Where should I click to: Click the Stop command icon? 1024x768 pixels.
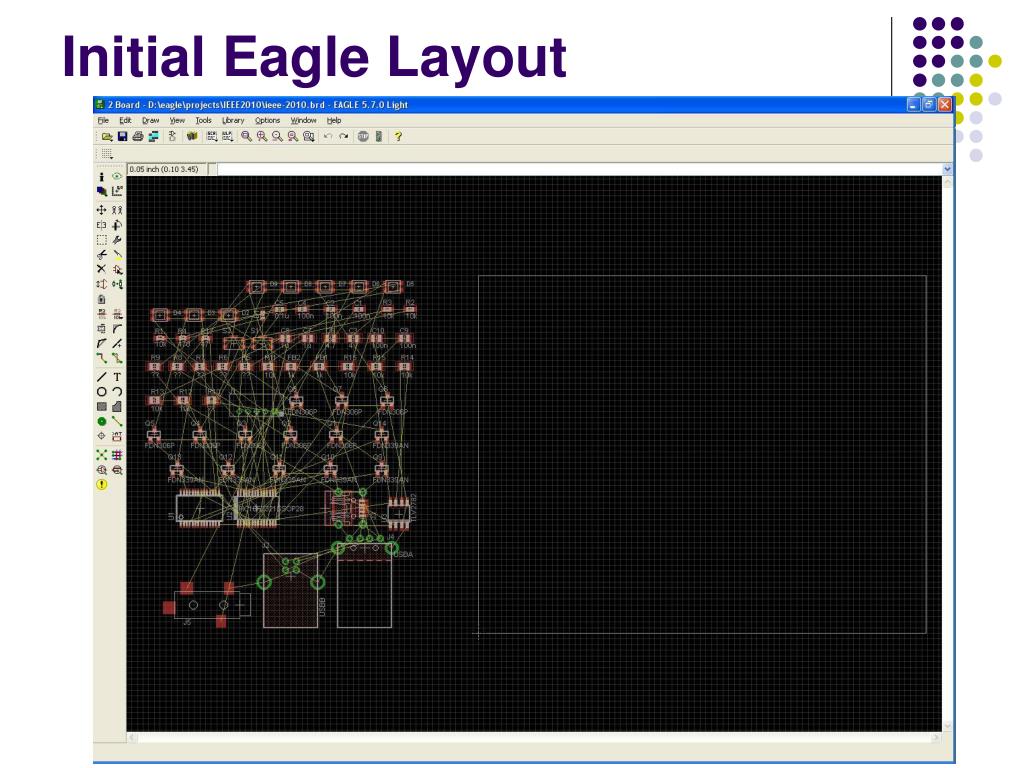(x=363, y=136)
